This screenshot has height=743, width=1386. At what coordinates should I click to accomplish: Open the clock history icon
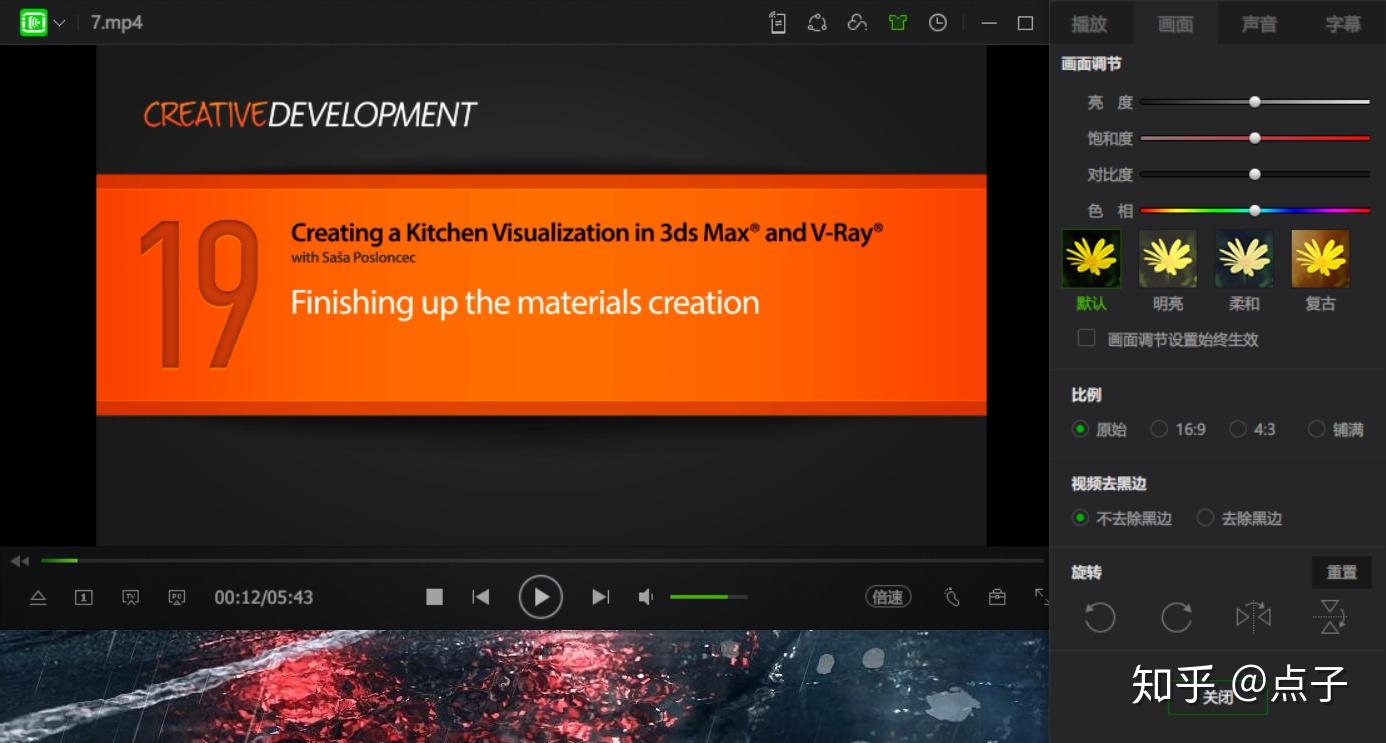tap(937, 22)
